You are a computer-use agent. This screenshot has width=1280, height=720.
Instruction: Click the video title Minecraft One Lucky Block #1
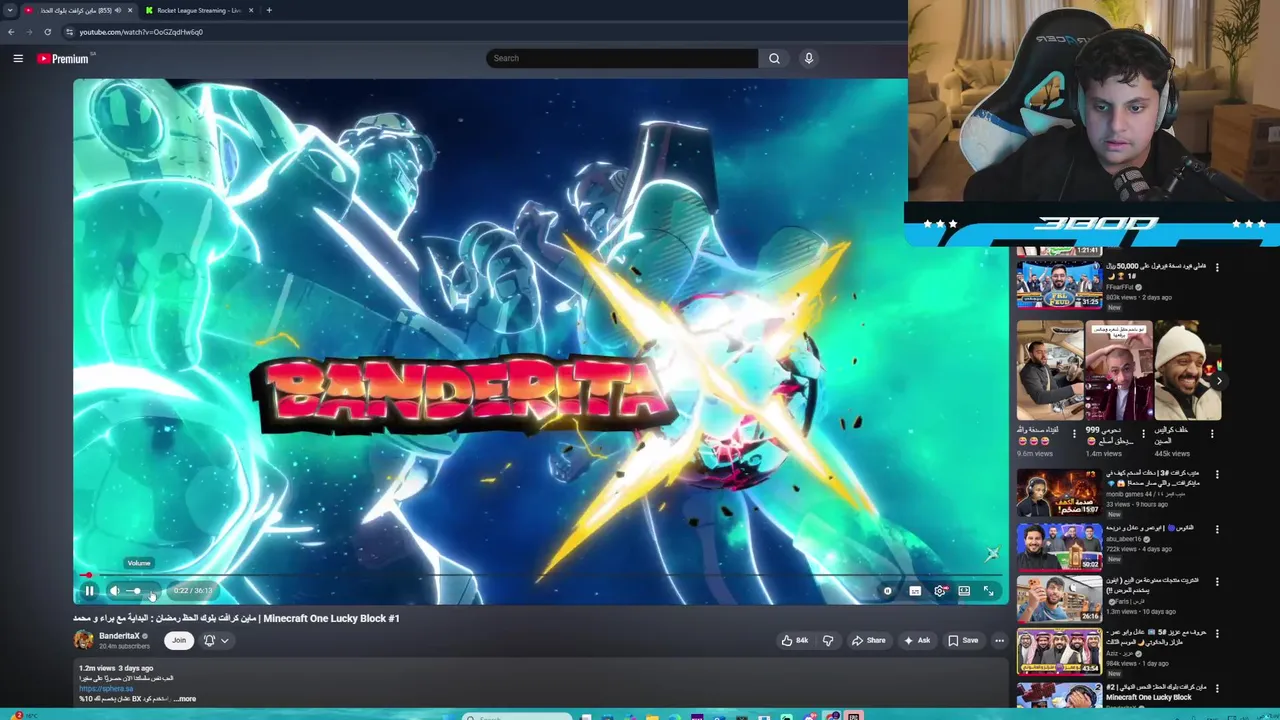[236, 618]
